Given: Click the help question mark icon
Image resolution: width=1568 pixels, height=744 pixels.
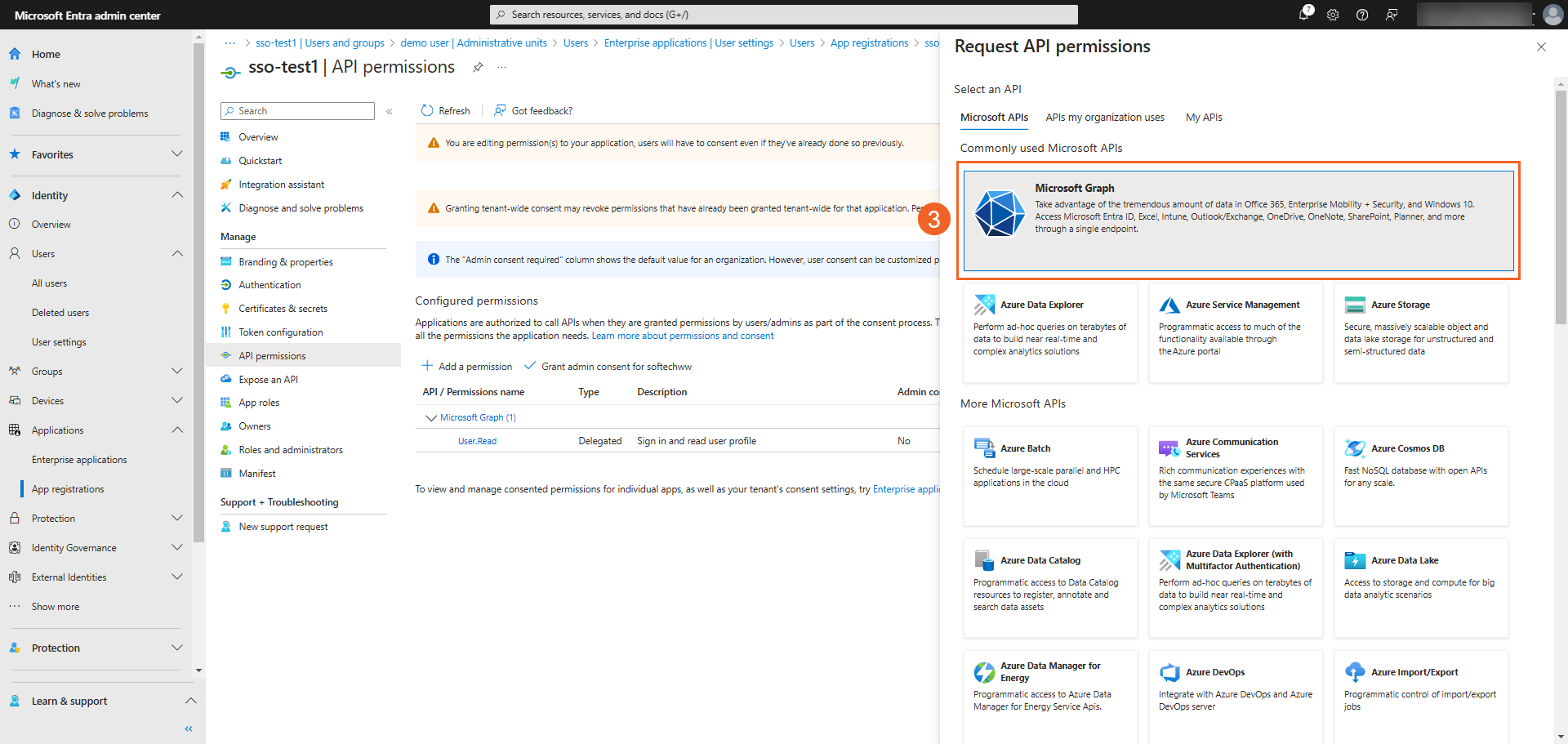Looking at the screenshot, I should point(1362,15).
